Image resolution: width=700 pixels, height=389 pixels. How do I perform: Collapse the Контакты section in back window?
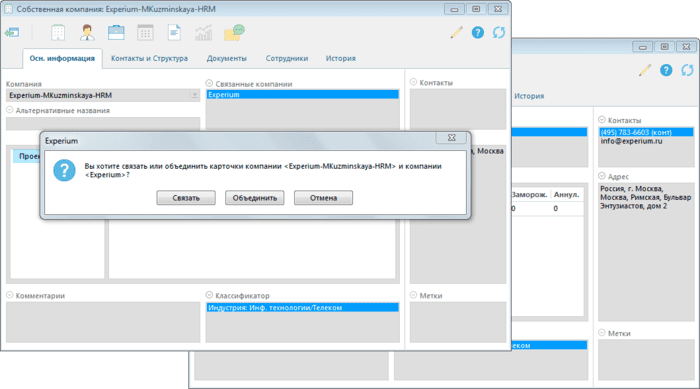pyautogui.click(x=602, y=120)
